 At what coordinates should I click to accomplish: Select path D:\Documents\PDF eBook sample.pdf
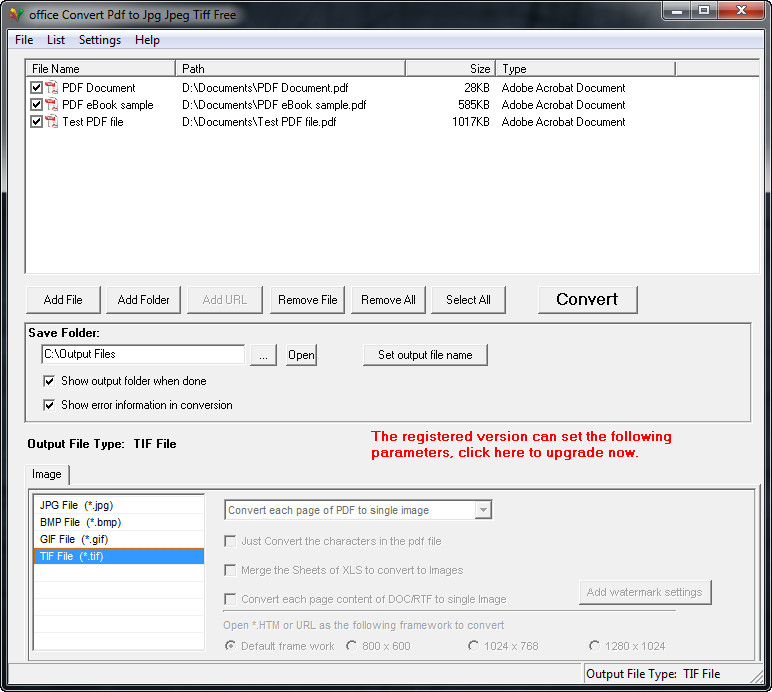click(274, 104)
